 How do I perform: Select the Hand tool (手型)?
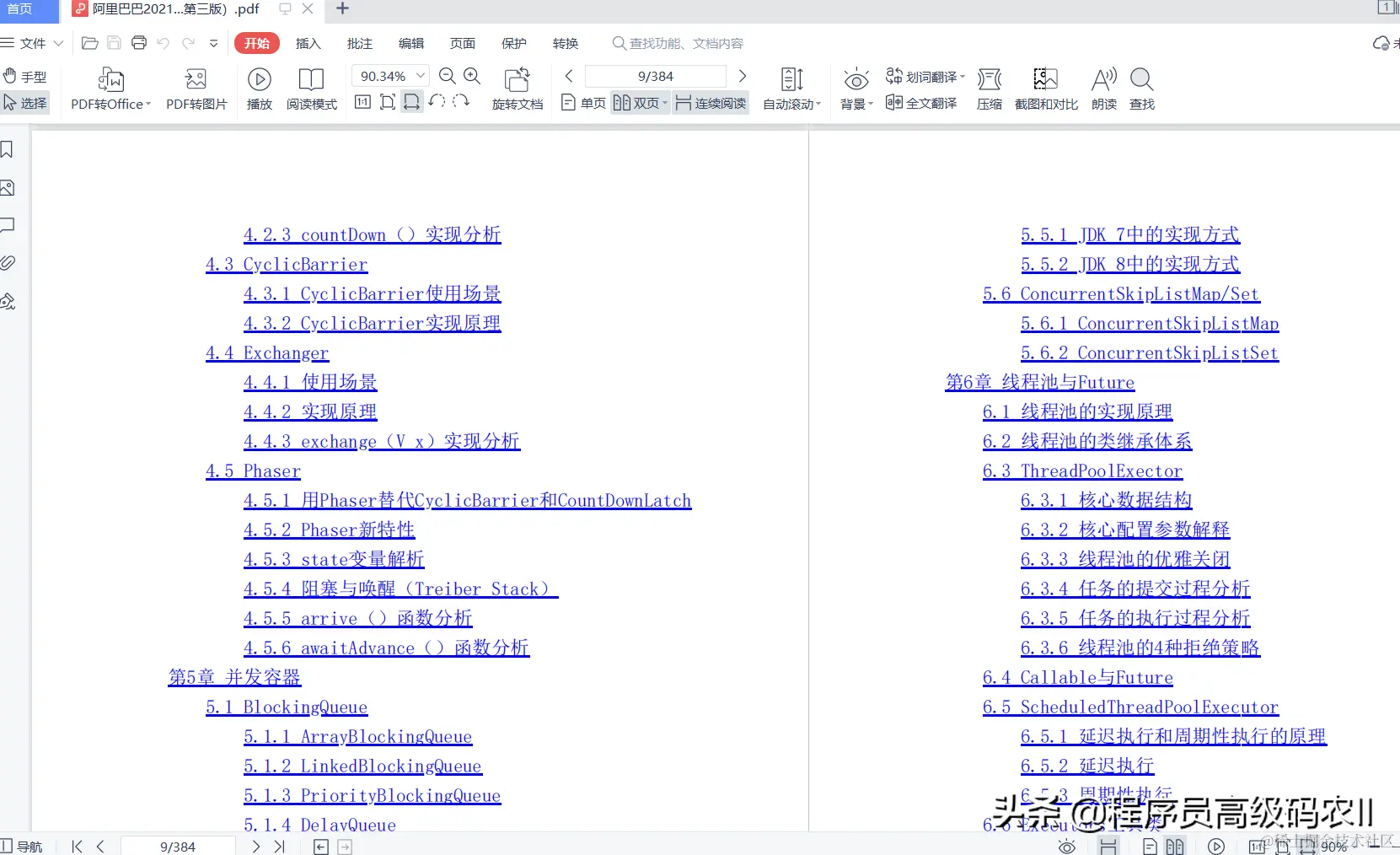[24, 77]
